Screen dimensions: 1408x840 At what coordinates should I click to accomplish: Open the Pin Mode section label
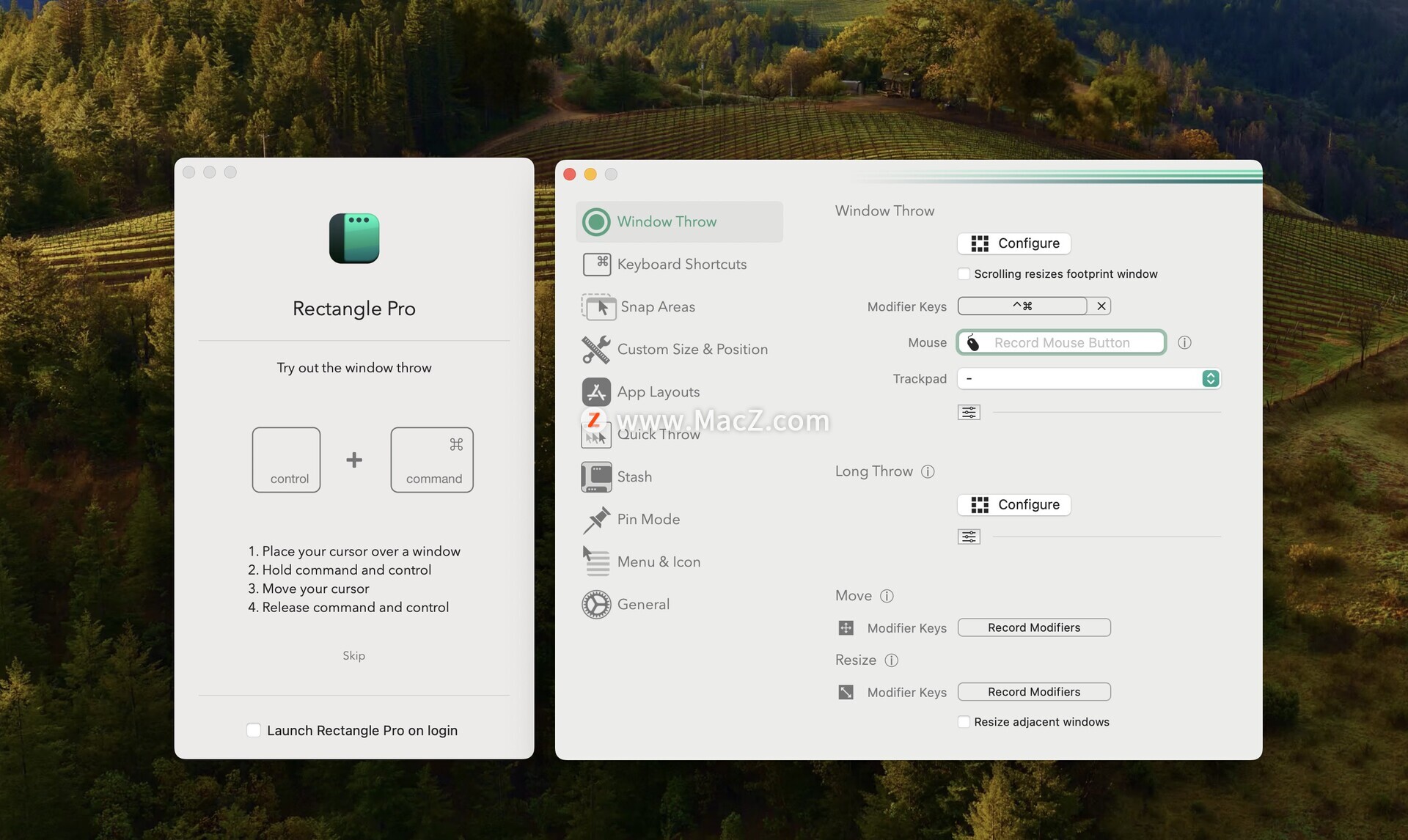(x=648, y=519)
